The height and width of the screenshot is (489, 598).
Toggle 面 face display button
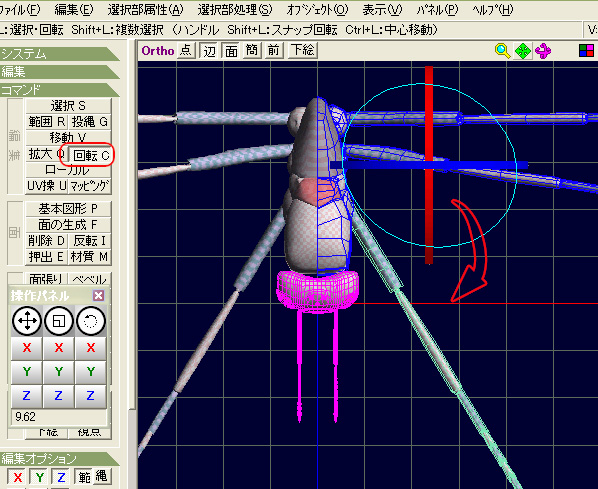coord(231,50)
